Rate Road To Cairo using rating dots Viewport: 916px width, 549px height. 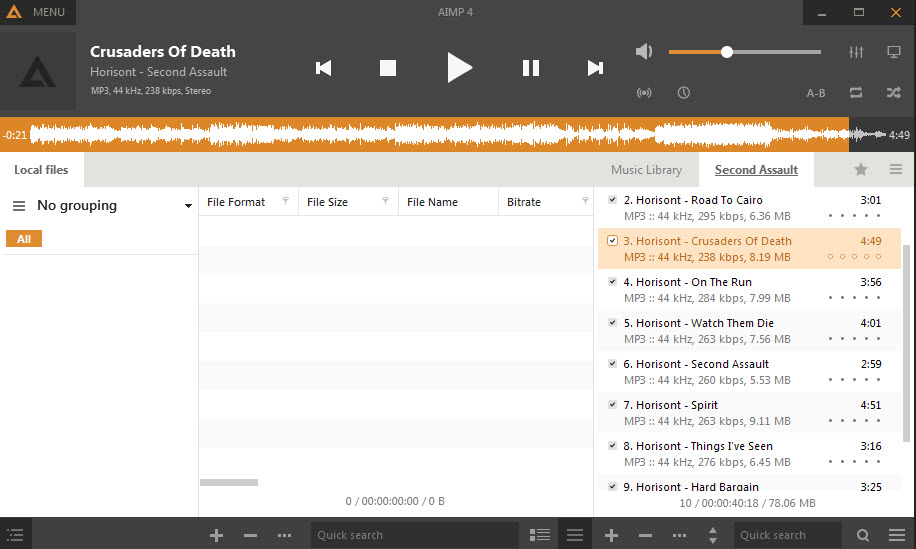[x=854, y=216]
